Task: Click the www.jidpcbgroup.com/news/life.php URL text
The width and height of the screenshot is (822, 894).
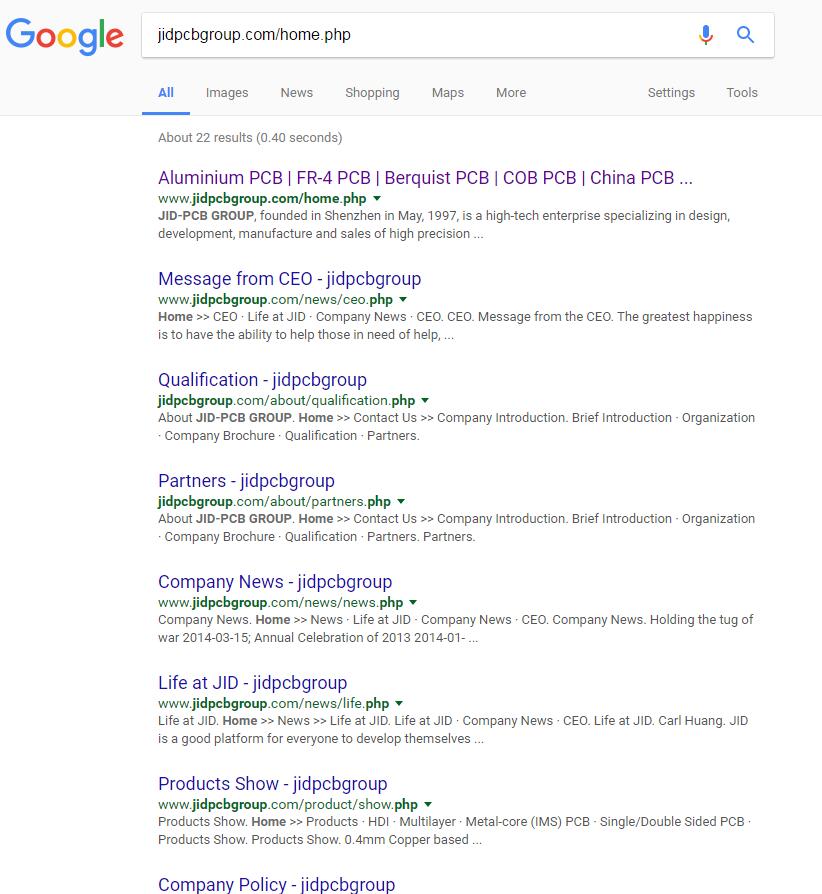Action: (x=274, y=703)
